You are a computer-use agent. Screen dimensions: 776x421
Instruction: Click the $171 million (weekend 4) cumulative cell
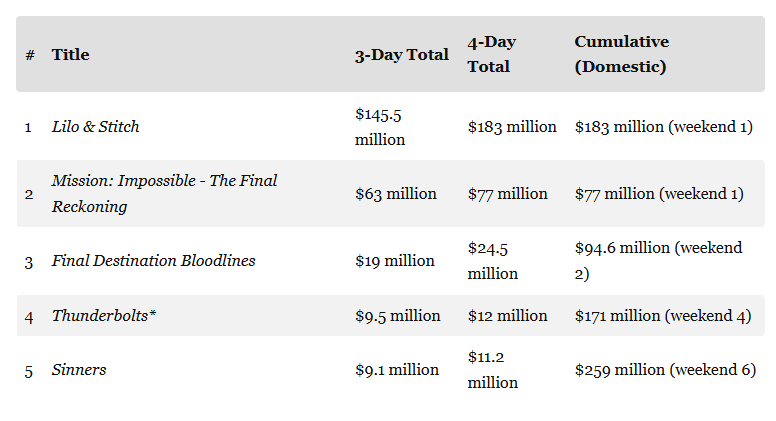pyautogui.click(x=663, y=316)
